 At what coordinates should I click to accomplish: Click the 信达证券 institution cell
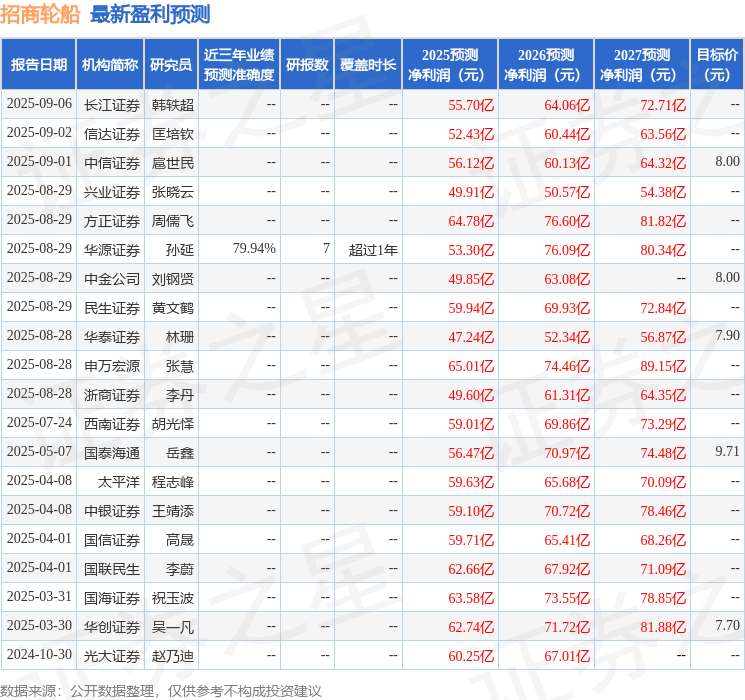pos(112,134)
